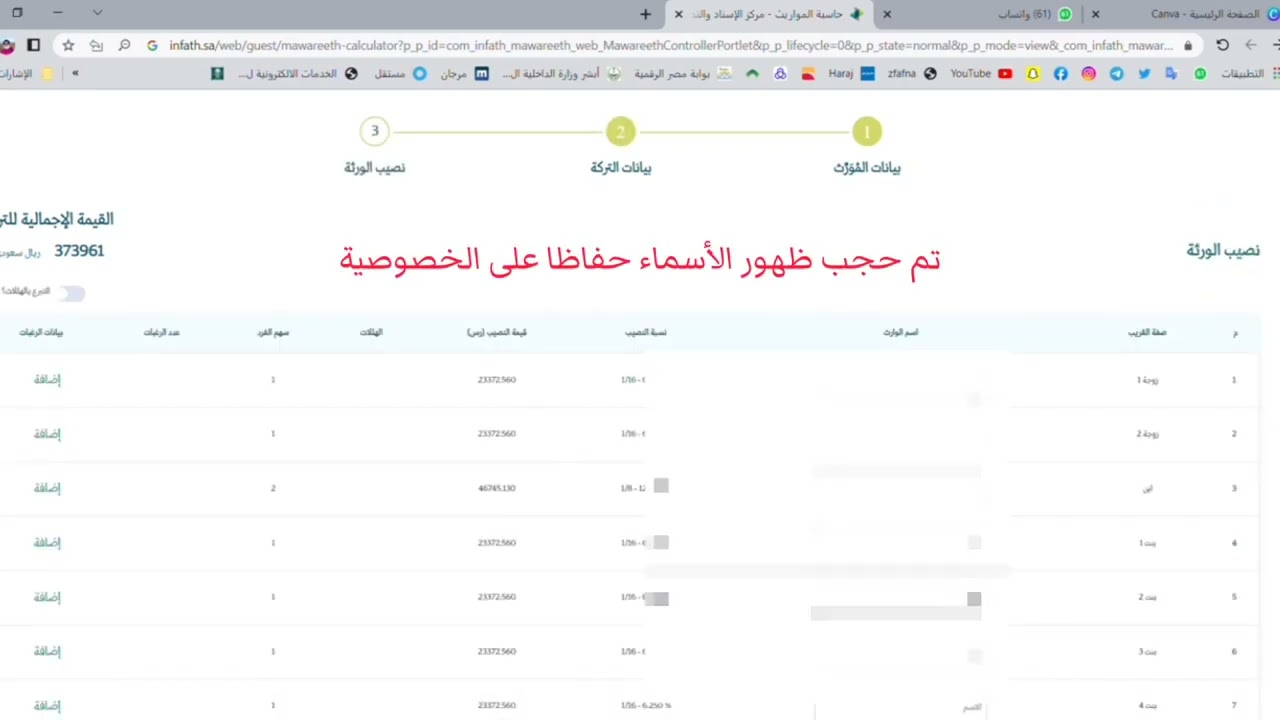Click the address bar URL field
The image size is (1280, 720).
(x=670, y=45)
